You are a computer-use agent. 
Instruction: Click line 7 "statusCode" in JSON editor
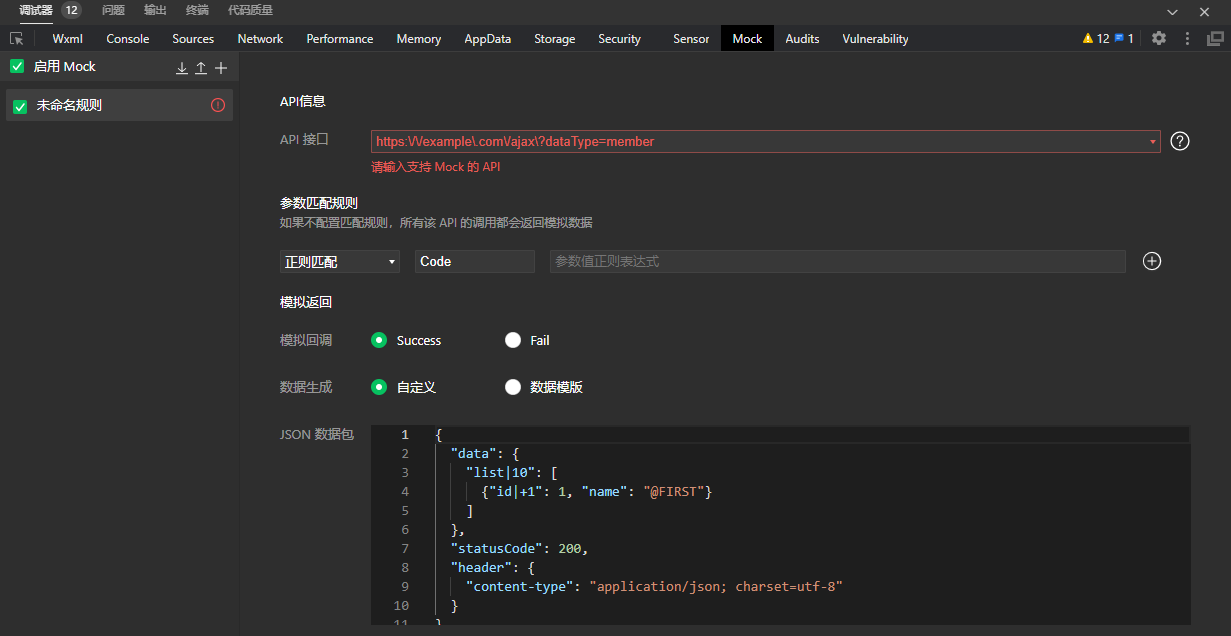[x=519, y=549]
